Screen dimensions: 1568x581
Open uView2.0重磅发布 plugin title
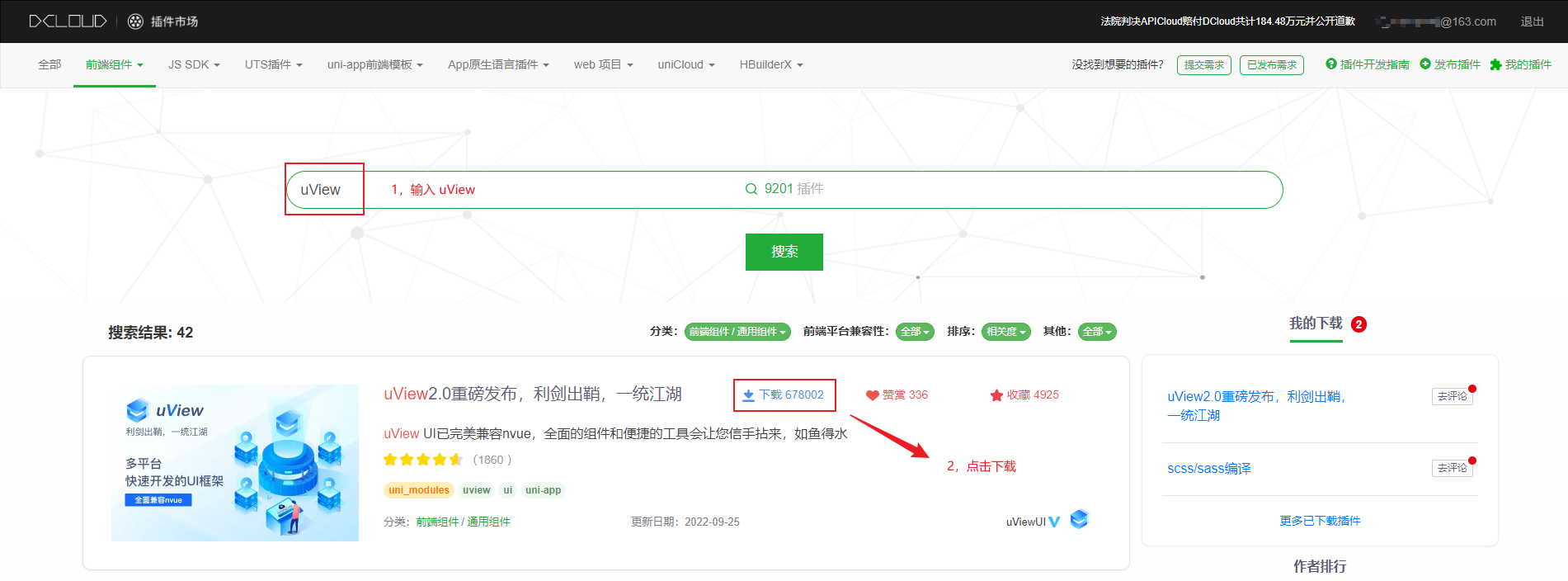[533, 394]
